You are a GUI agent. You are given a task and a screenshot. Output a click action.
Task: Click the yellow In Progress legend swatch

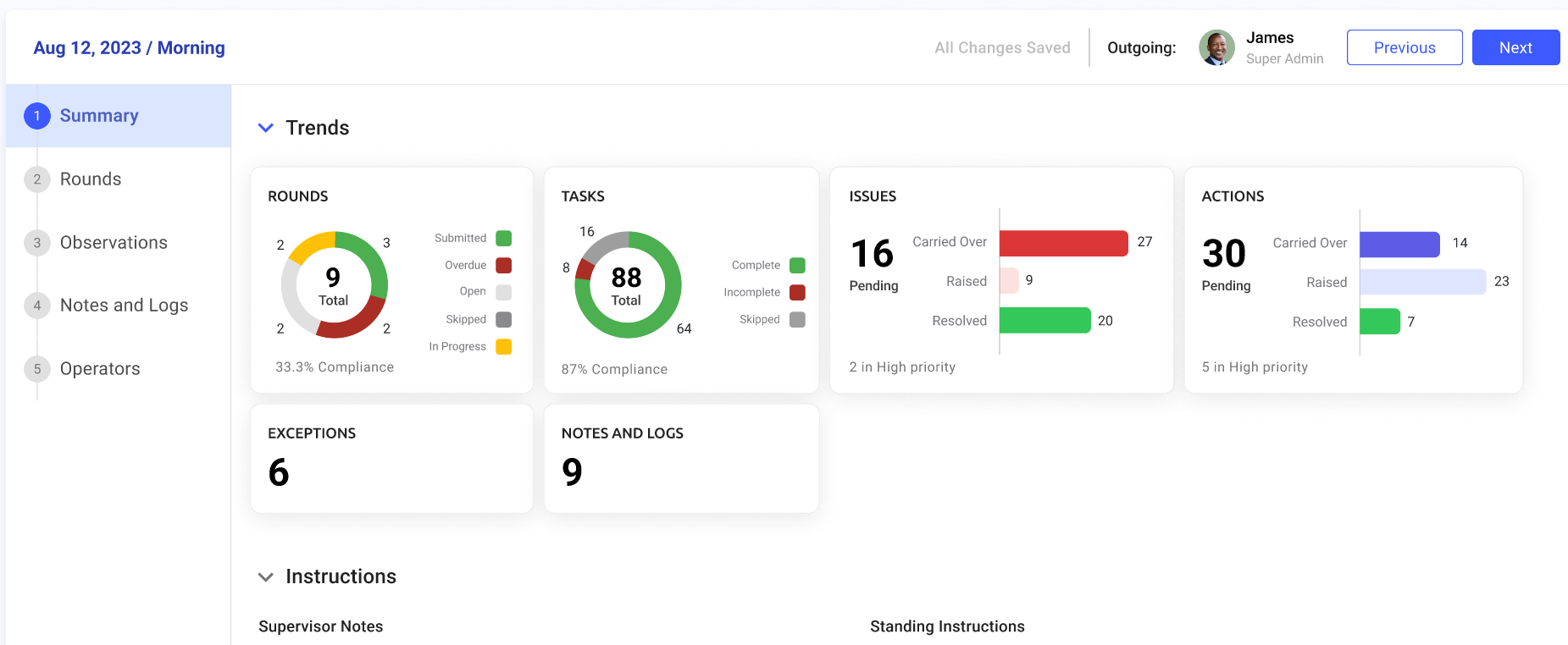click(503, 346)
